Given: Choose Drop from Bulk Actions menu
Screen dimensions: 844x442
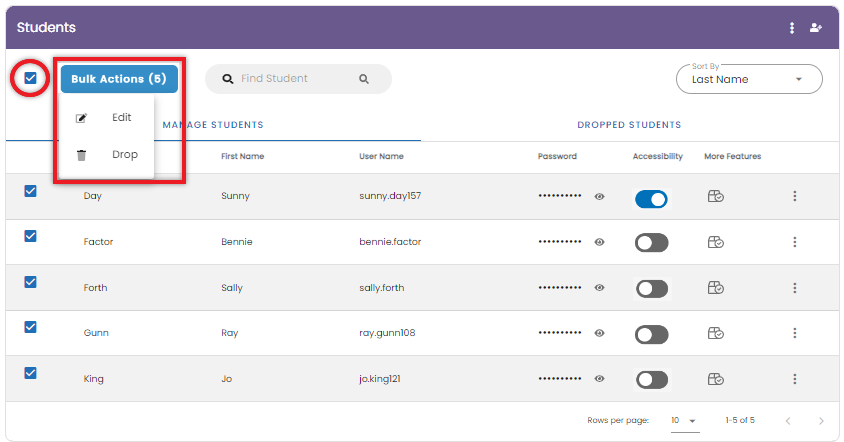Looking at the screenshot, I should click(x=106, y=155).
